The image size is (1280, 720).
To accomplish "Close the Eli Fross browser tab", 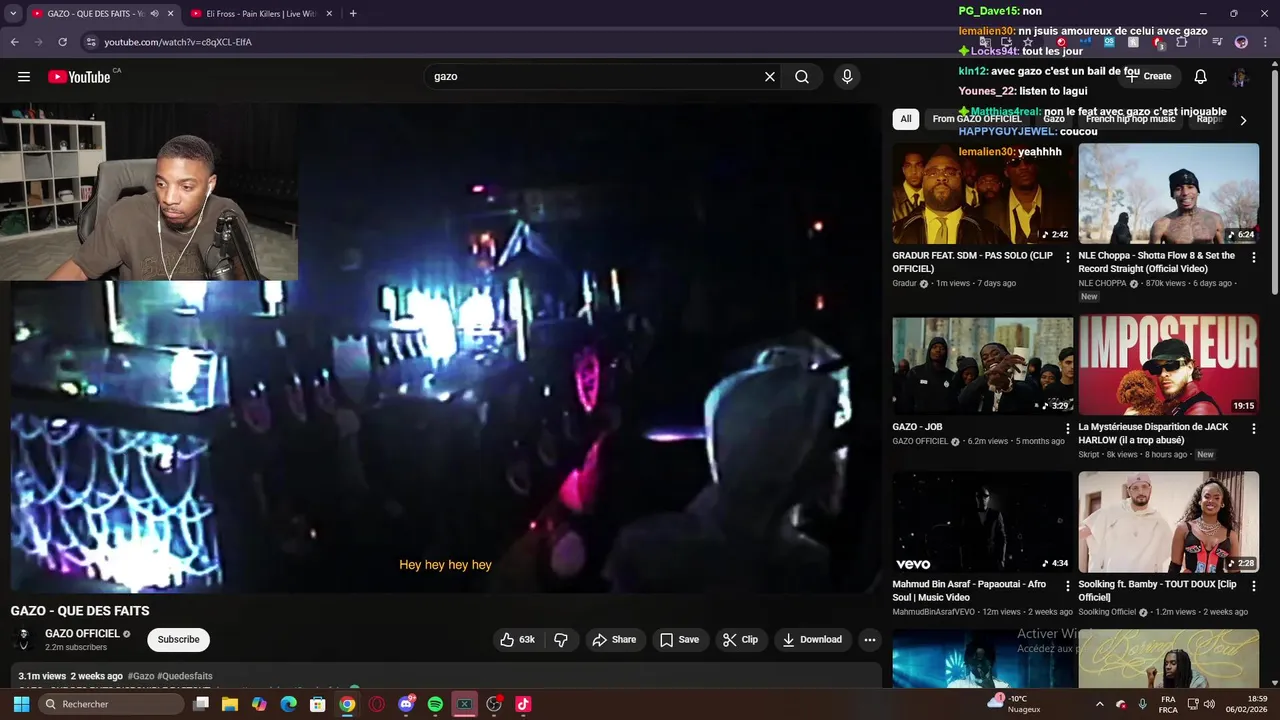I will click(x=329, y=14).
